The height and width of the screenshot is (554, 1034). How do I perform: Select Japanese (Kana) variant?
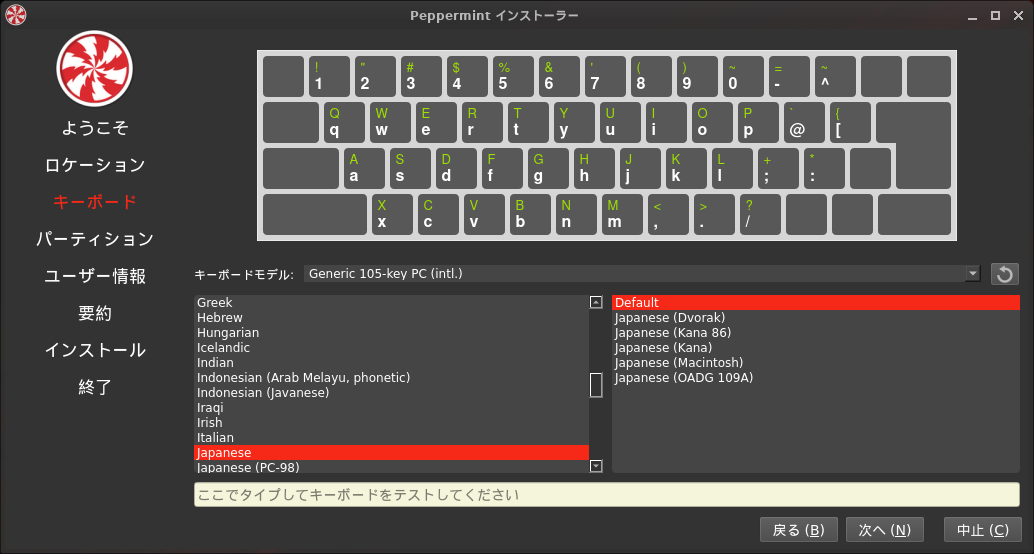coord(816,348)
